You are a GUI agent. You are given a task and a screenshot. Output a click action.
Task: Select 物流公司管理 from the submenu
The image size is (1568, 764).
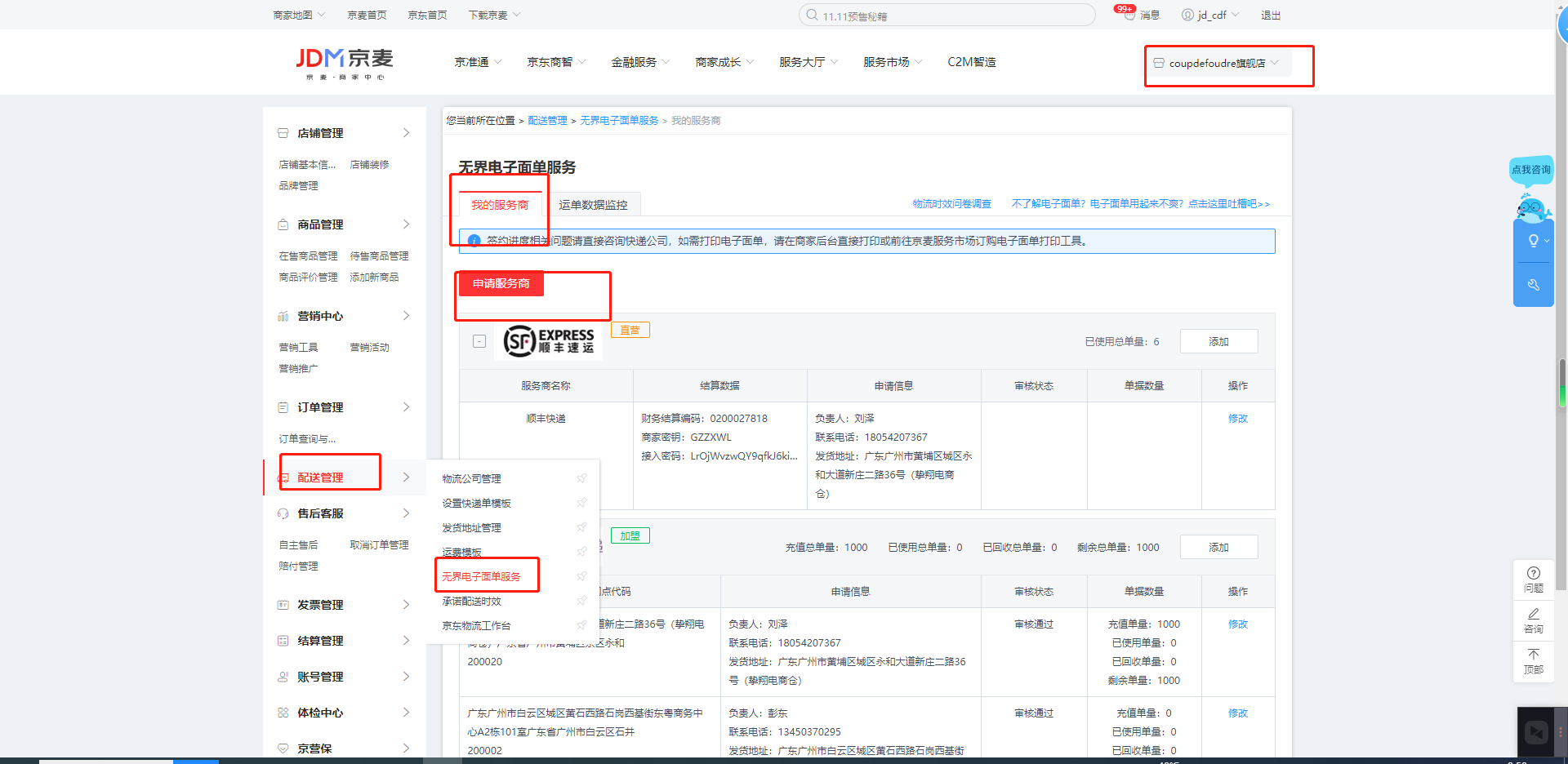471,478
